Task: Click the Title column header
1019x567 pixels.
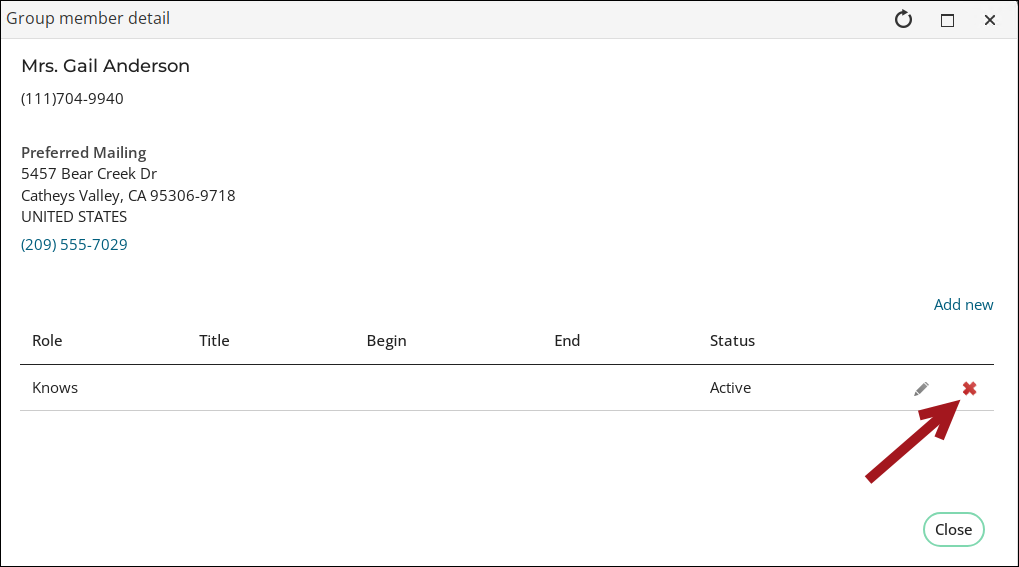Action: [x=214, y=340]
